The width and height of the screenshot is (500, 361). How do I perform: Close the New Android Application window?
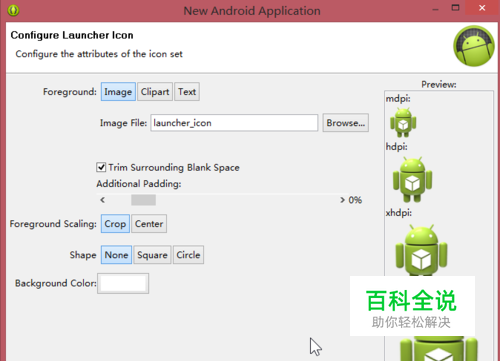(x=482, y=8)
